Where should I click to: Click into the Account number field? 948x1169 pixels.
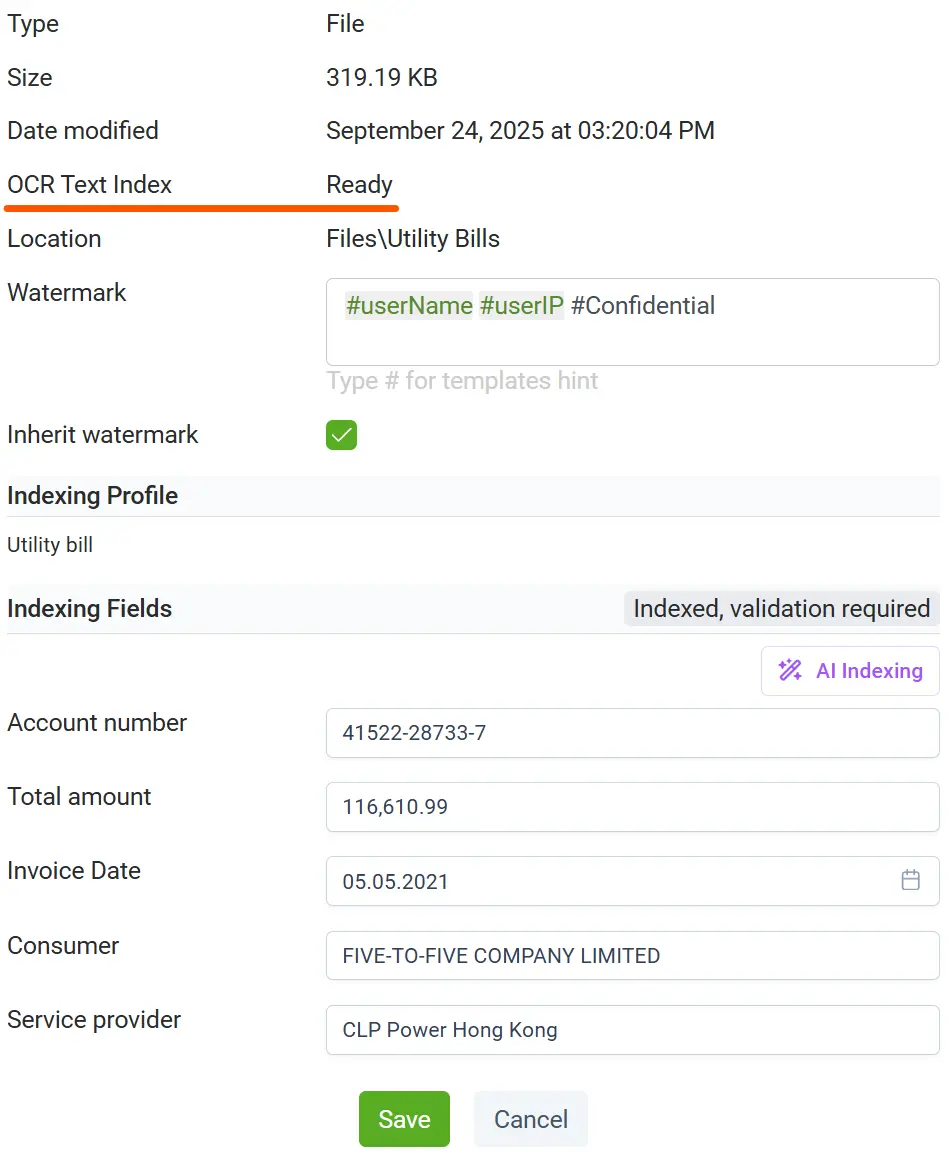point(632,733)
